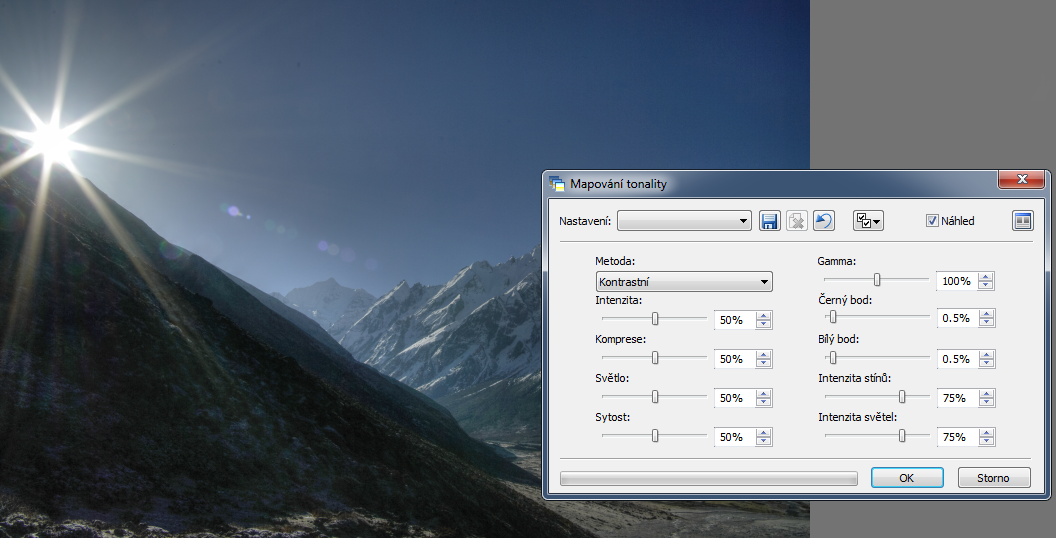Click the Gamma slider handle
The width and height of the screenshot is (1056, 538).
[877, 280]
